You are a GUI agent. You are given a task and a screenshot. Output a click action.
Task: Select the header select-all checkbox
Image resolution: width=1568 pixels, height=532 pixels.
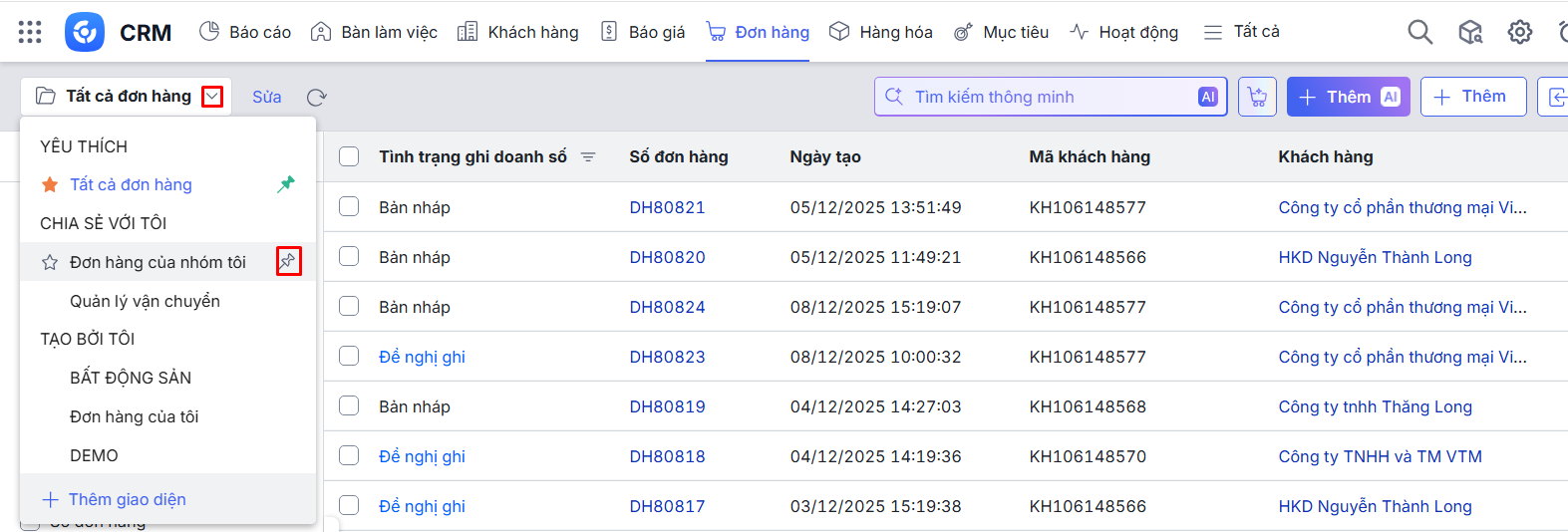349,156
